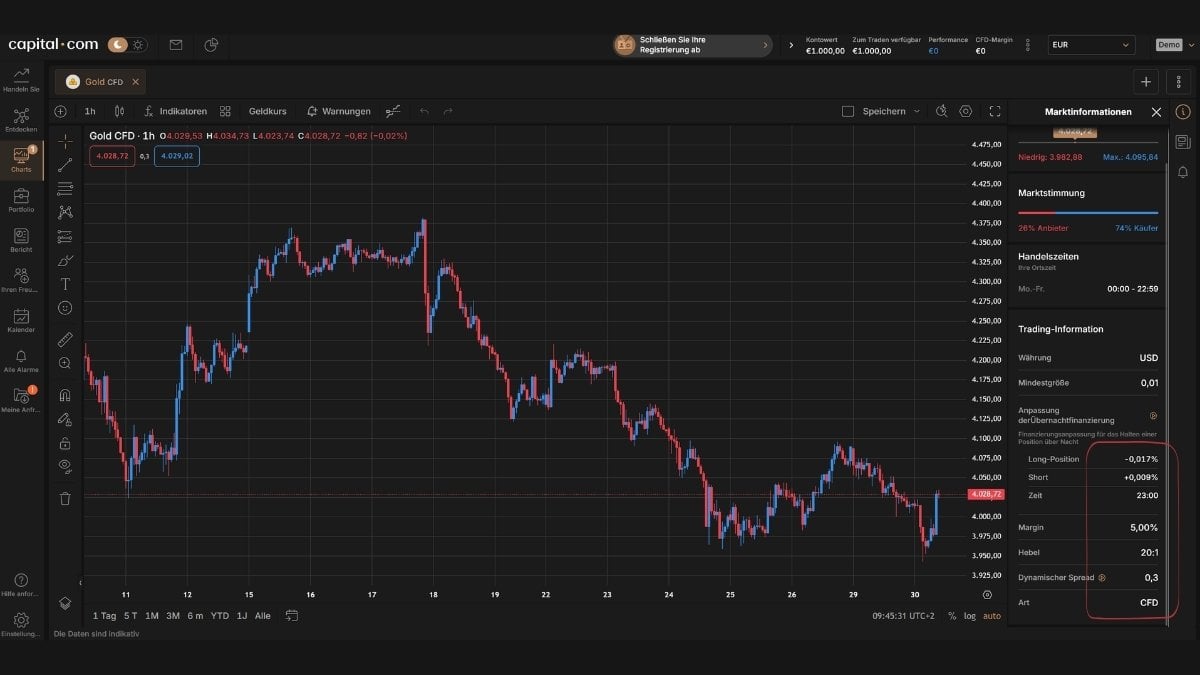Toggle lock all drawings

pos(65,443)
